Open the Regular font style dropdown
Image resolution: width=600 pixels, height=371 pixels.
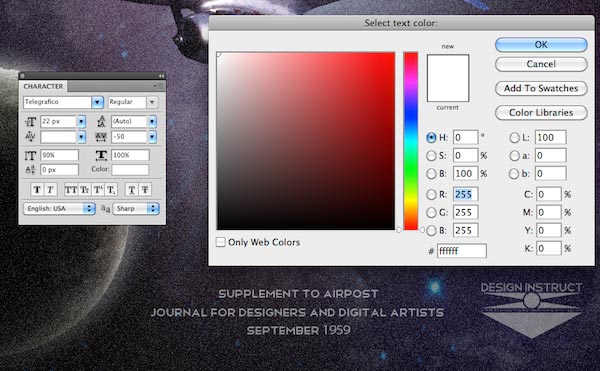coord(152,102)
